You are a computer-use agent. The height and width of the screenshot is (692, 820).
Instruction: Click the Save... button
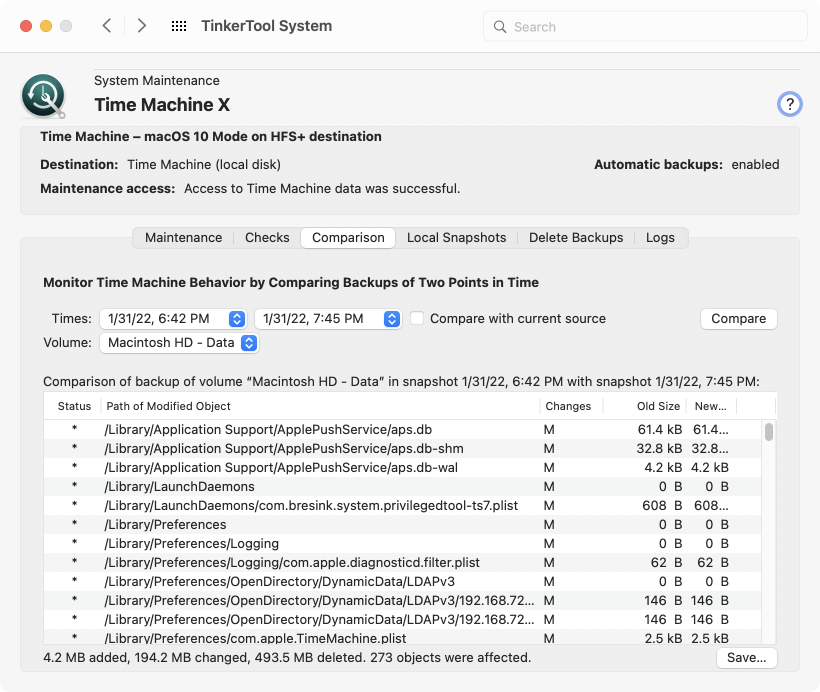pos(746,657)
